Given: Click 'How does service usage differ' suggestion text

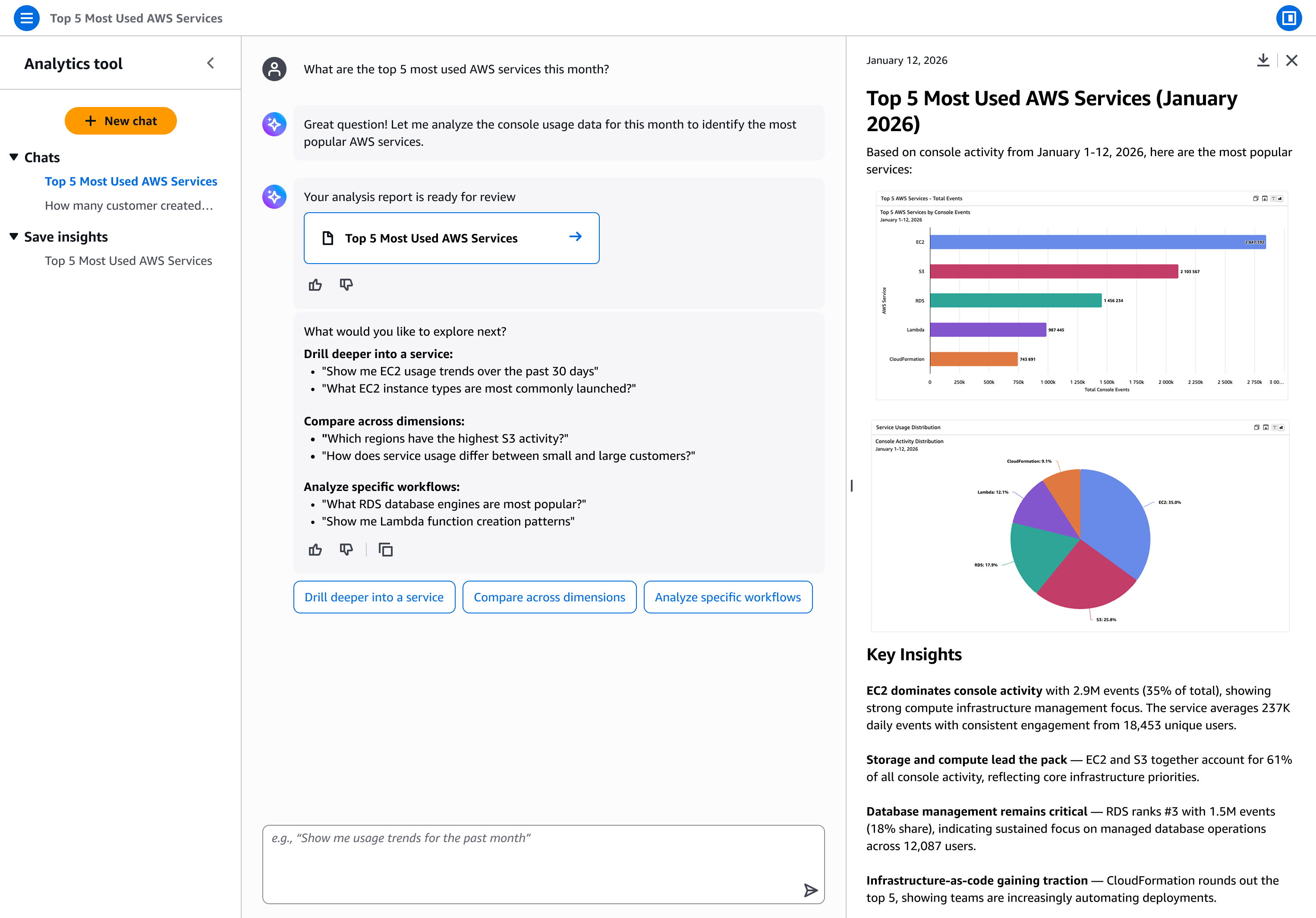Looking at the screenshot, I should (x=508, y=456).
